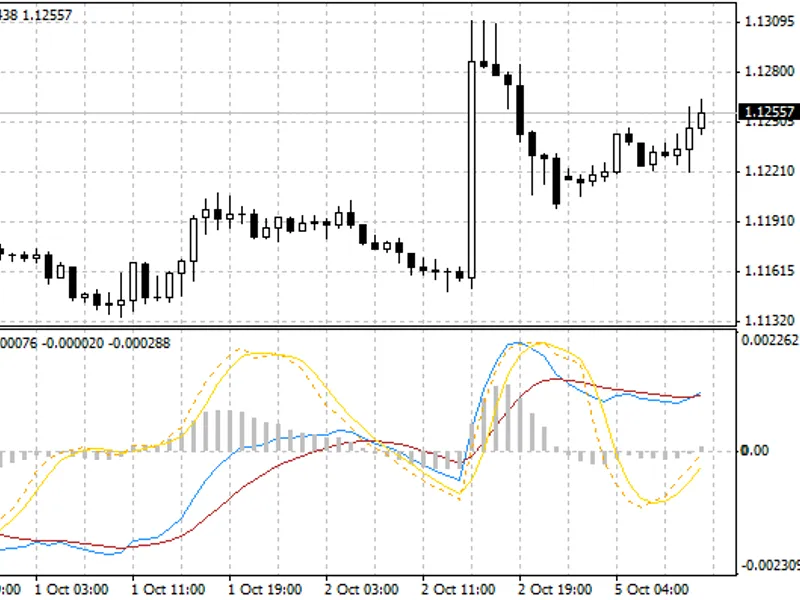This screenshot has width=800, height=600.
Task: Click the 2 Oct 11:00 time label
Action: [x=458, y=589]
